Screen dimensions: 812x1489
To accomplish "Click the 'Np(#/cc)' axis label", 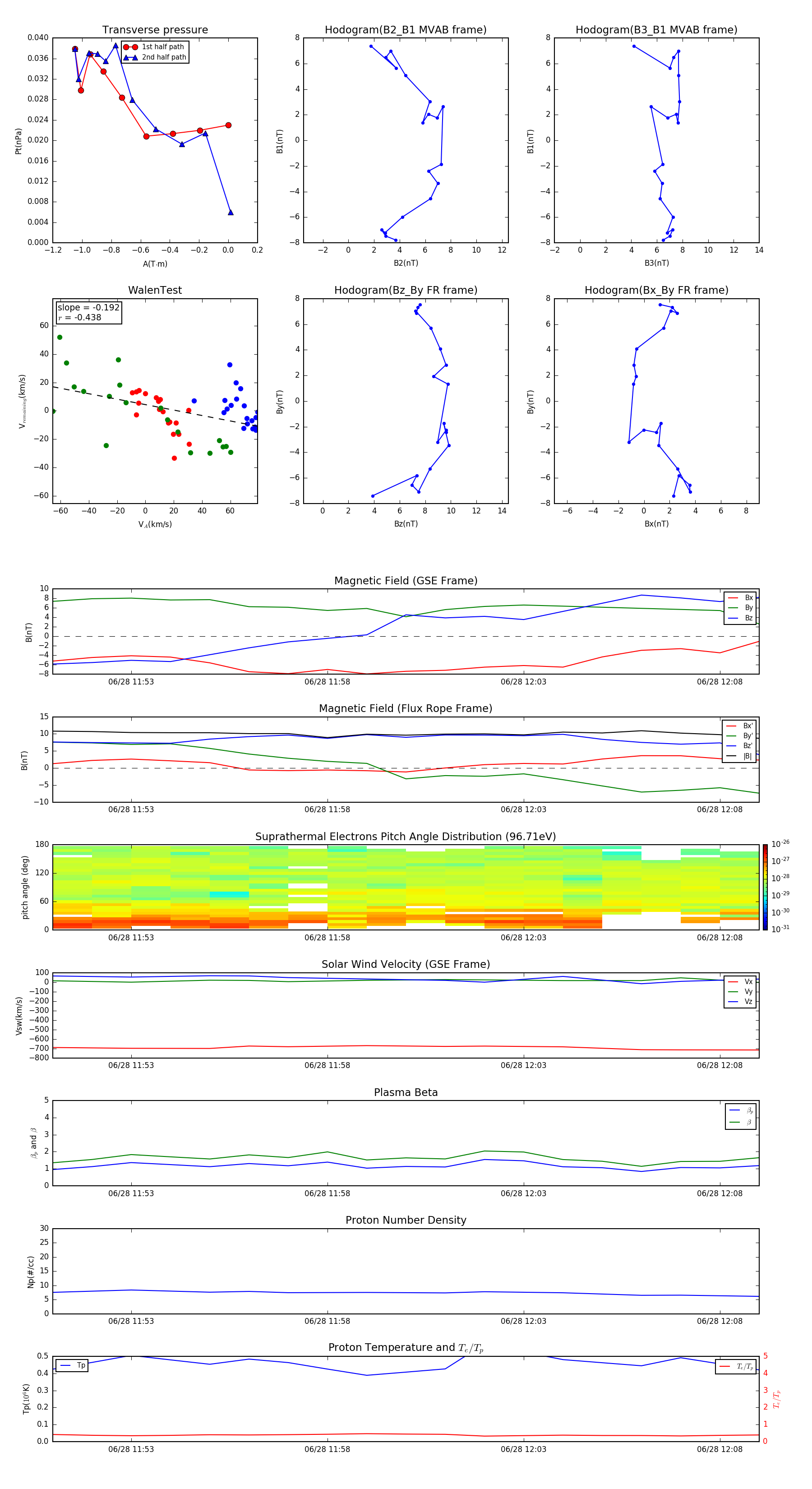I will [31, 1271].
